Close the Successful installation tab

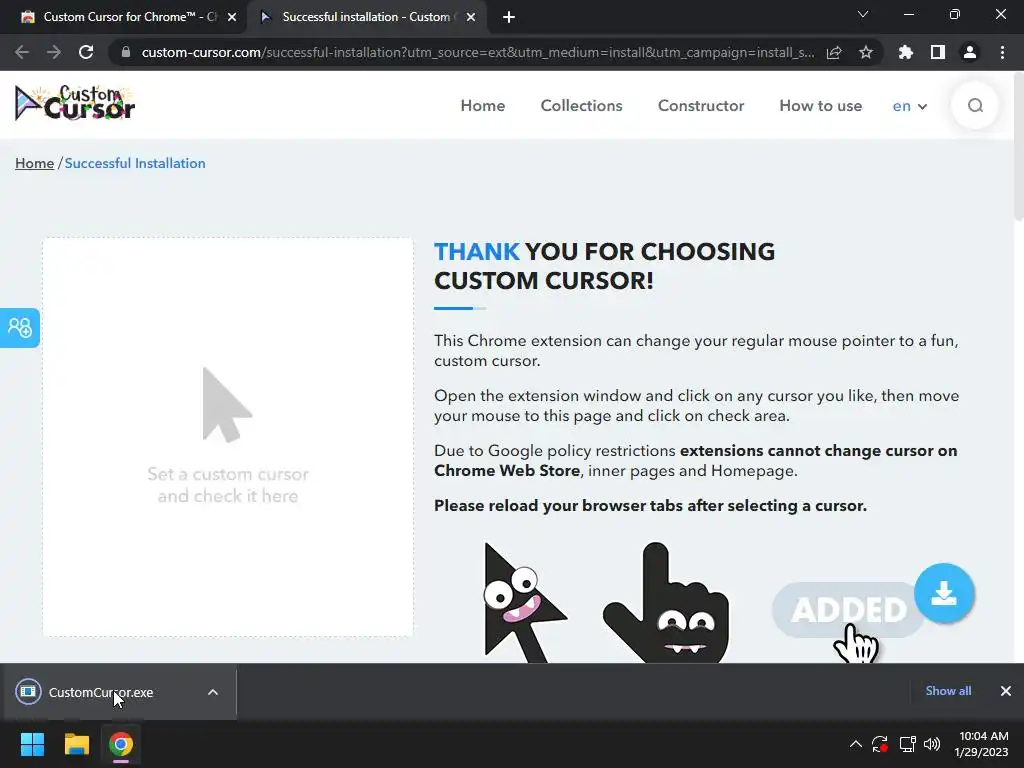coord(471,18)
